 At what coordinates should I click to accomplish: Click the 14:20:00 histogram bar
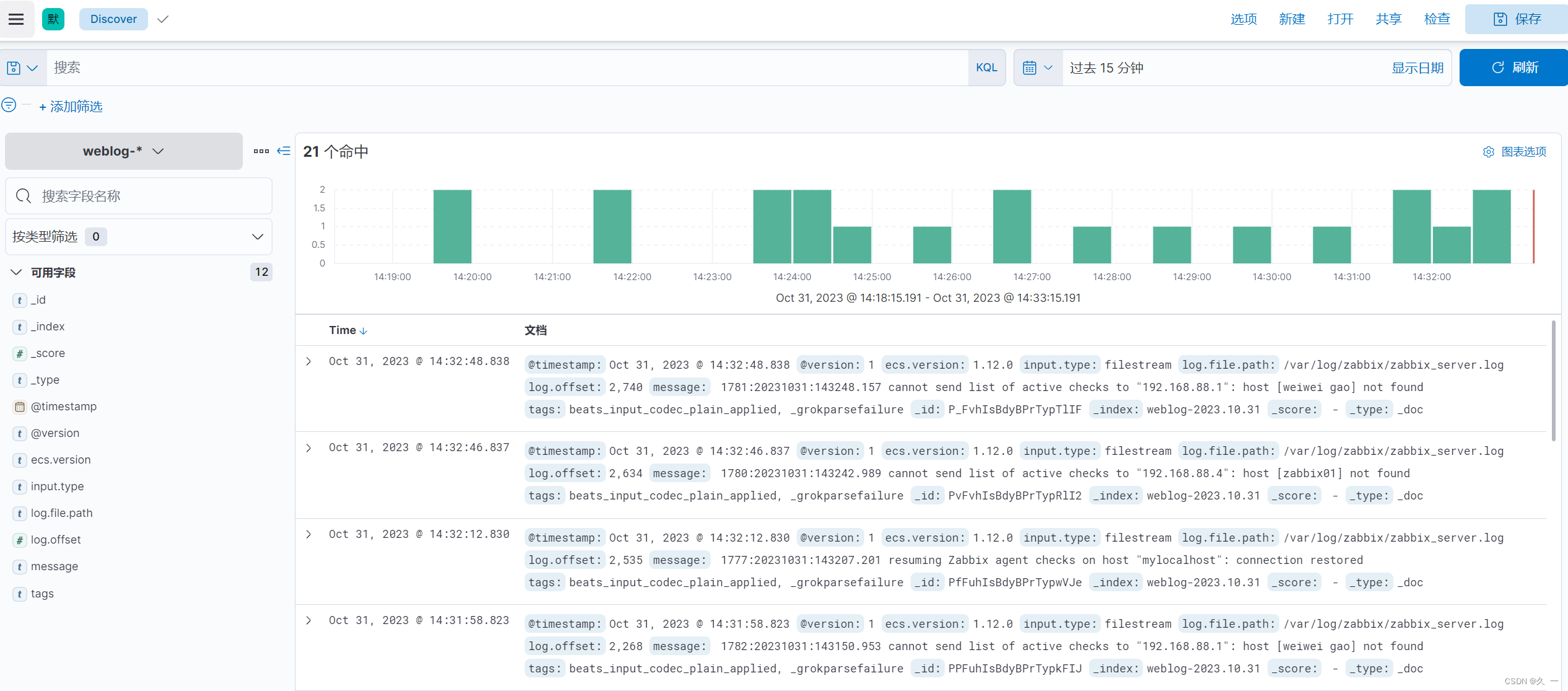(452, 226)
